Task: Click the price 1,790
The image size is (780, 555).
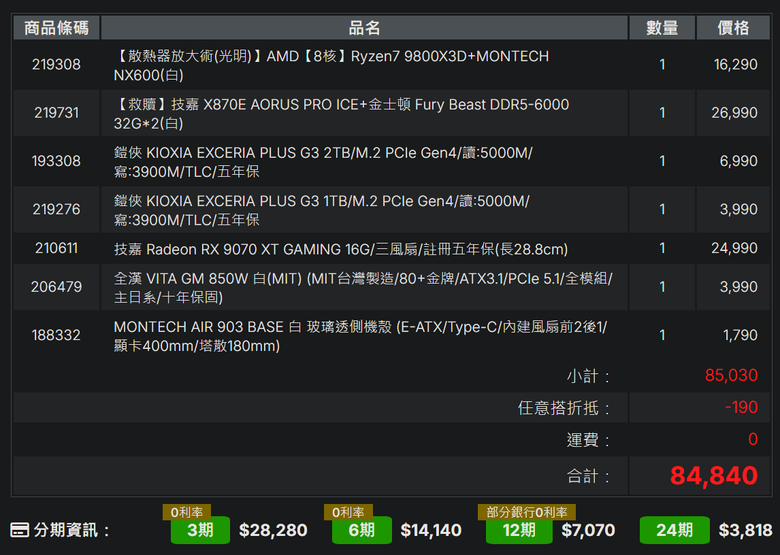Action: point(740,335)
